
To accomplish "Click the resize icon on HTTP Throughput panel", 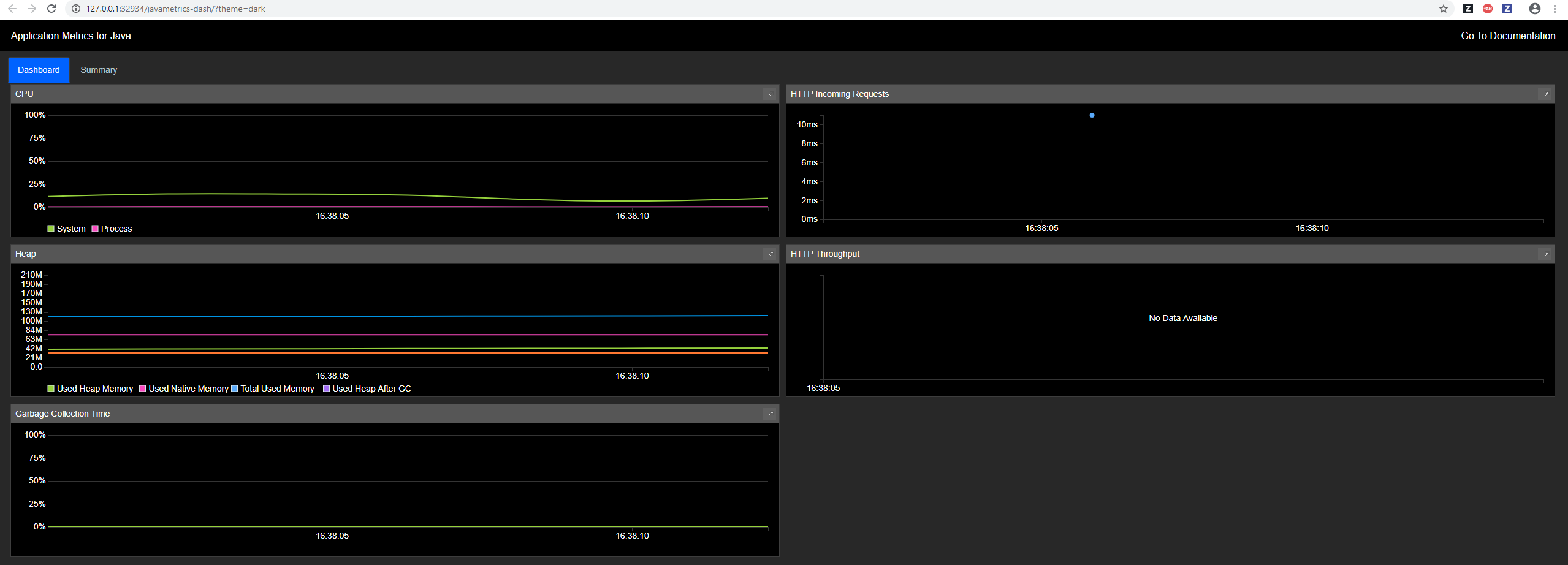I will point(1545,254).
